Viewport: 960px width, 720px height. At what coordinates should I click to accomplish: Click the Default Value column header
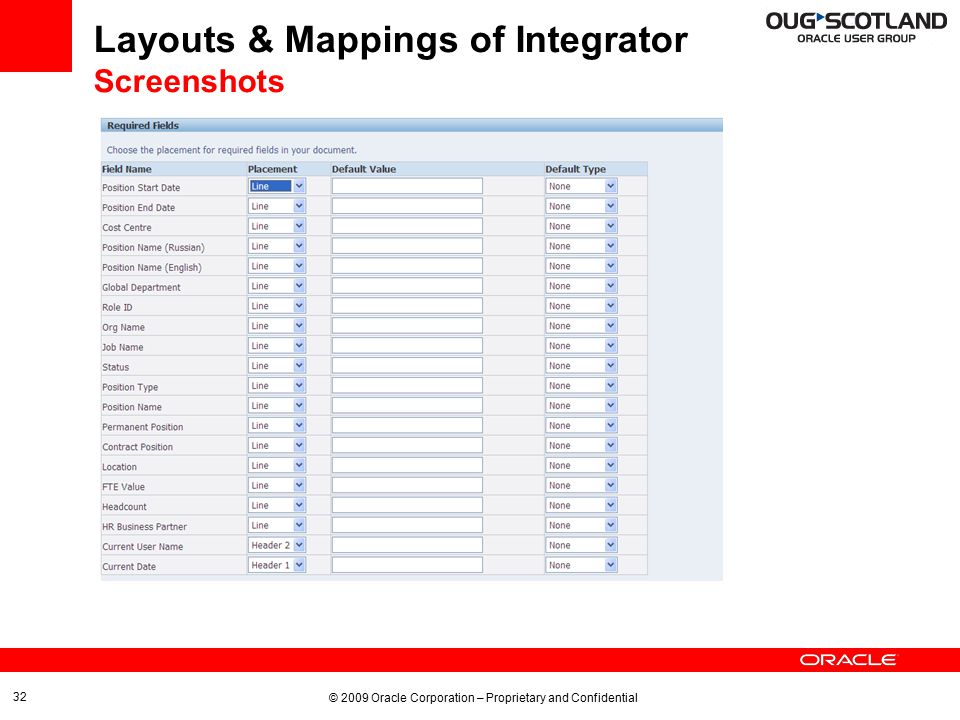coord(364,169)
